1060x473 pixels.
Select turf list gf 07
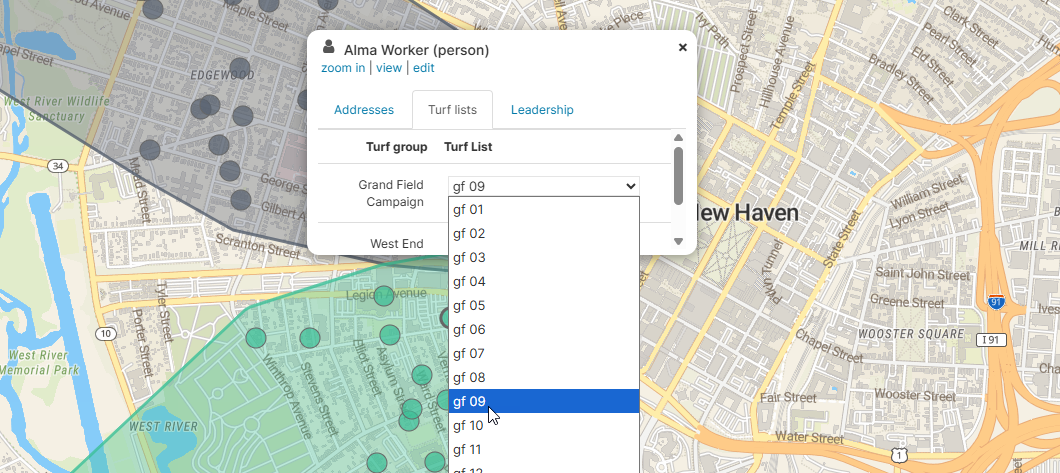(x=544, y=353)
